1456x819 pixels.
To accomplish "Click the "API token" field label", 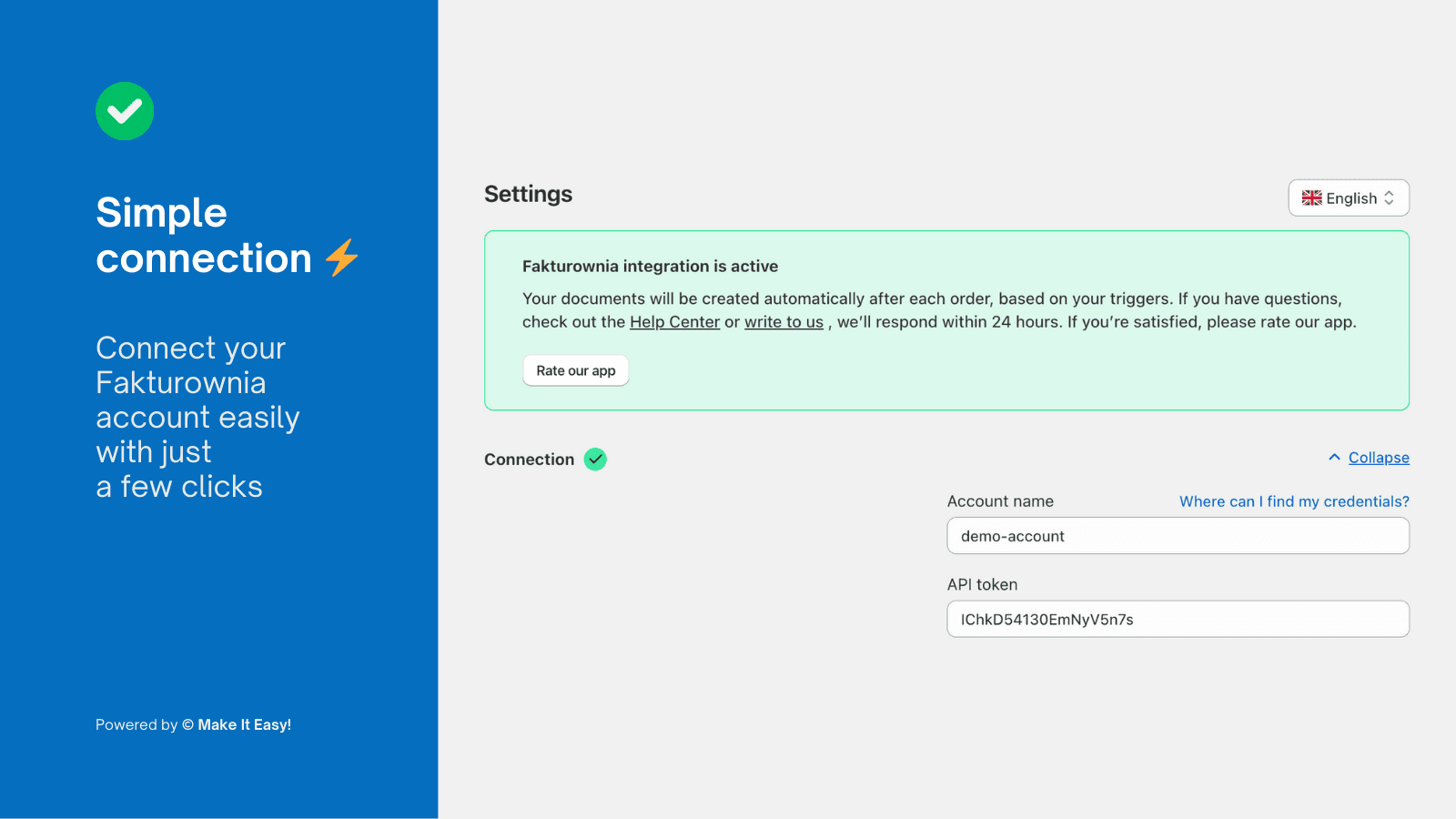I will click(x=982, y=585).
